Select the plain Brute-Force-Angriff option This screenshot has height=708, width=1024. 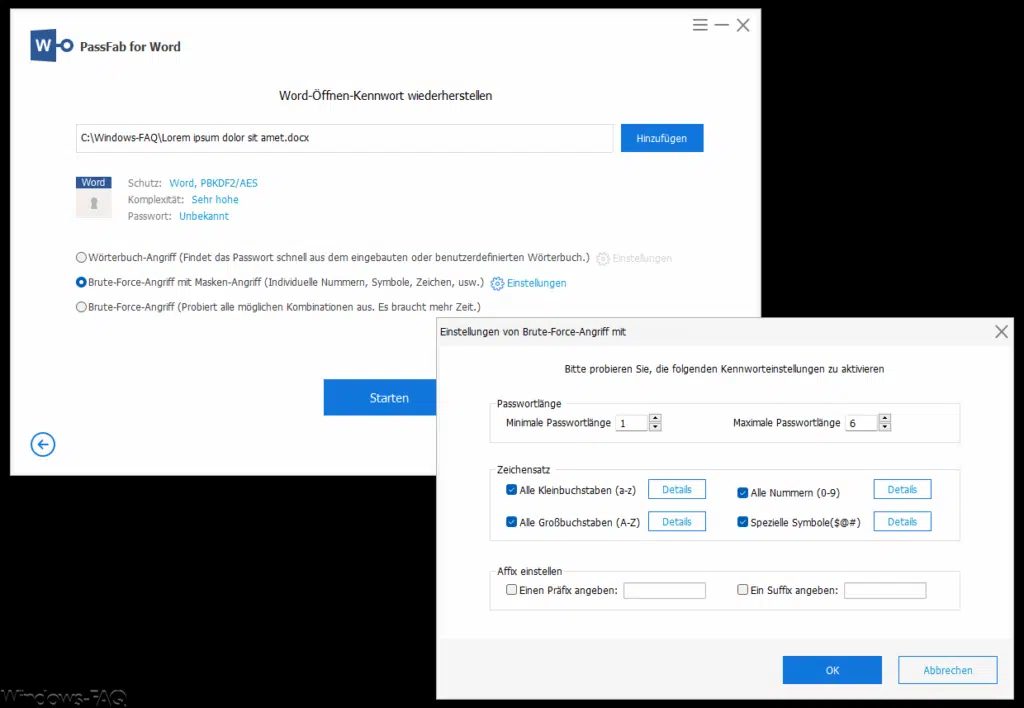pyautogui.click(x=82, y=308)
